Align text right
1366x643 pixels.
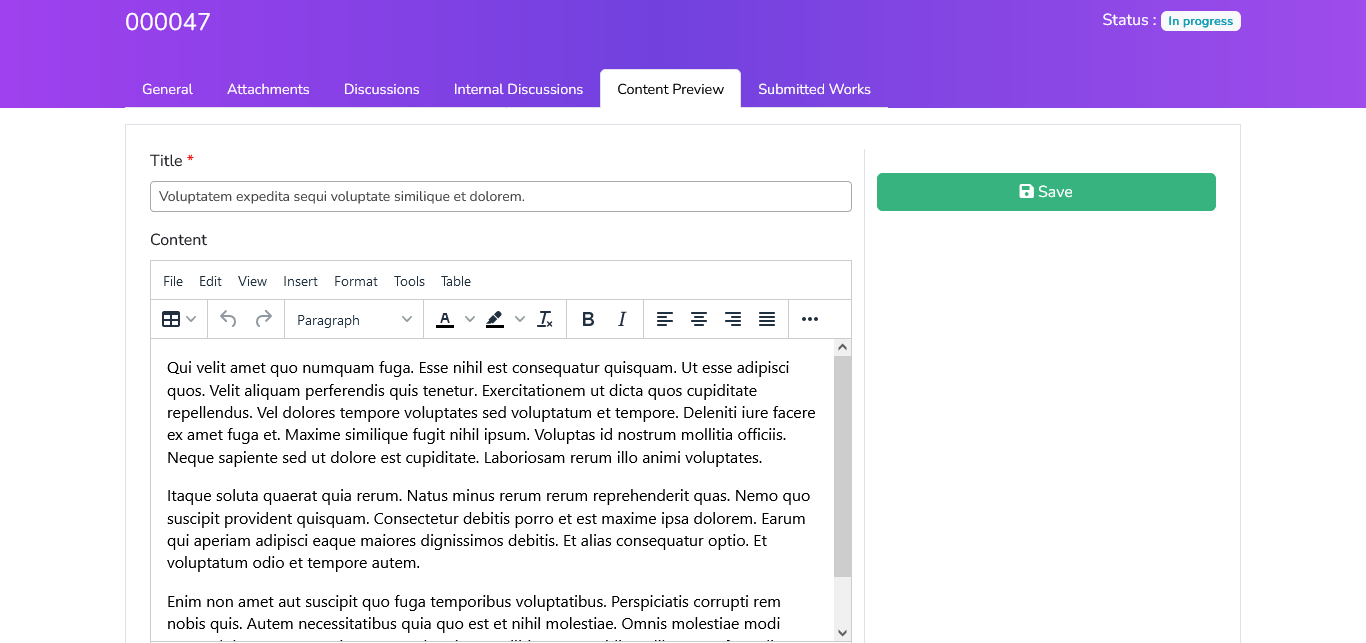tap(733, 319)
